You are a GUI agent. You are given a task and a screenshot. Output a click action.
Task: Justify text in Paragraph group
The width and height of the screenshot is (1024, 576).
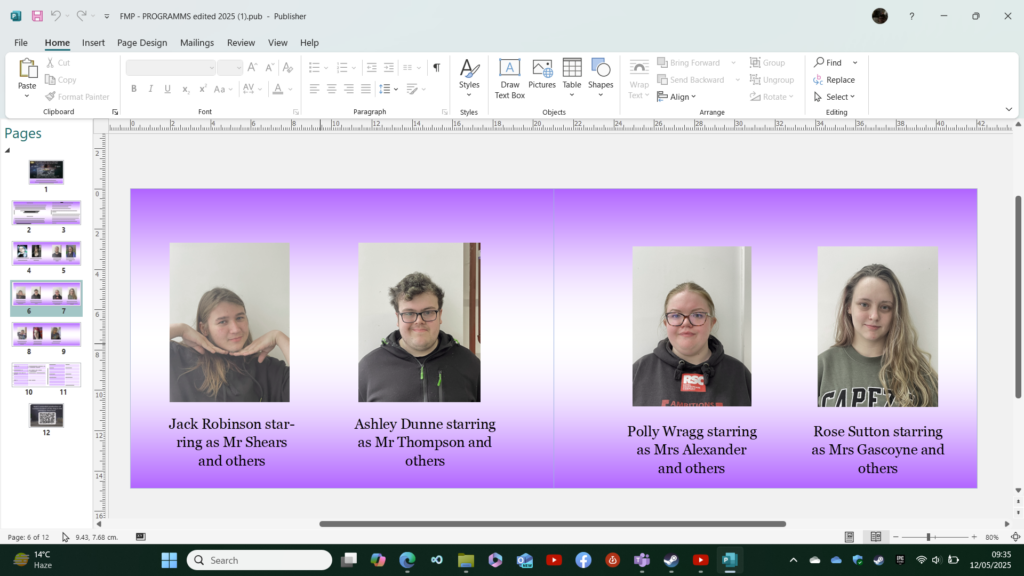[366, 89]
